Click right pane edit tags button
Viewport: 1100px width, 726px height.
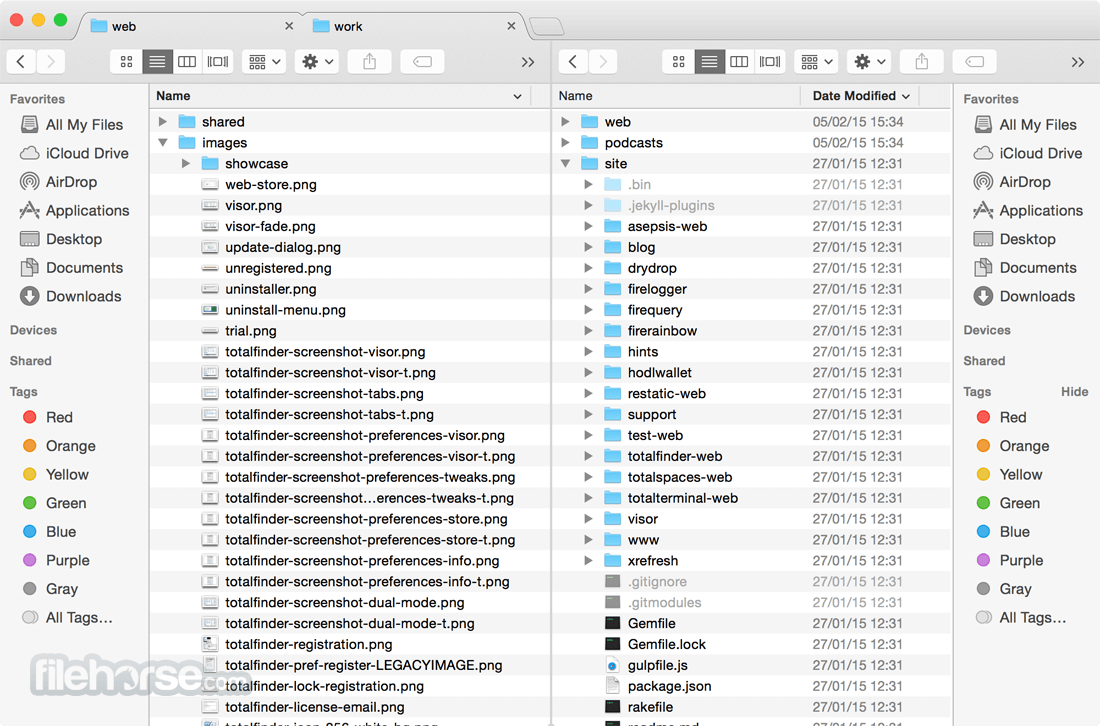pos(974,62)
